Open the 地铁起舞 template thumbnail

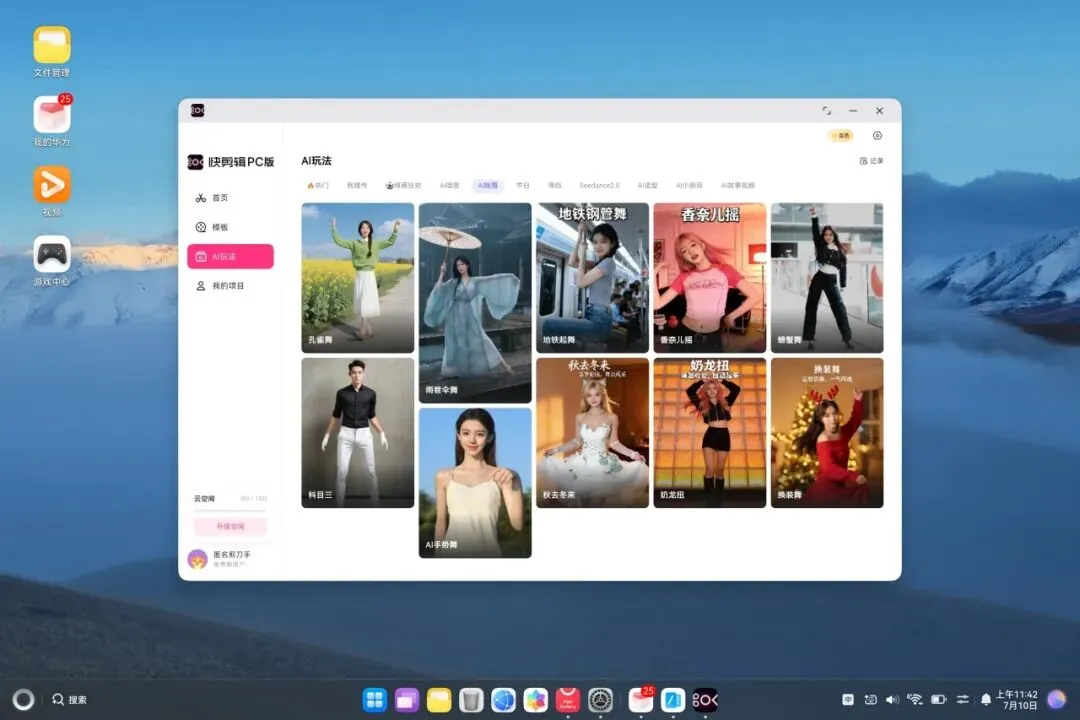[x=592, y=278]
